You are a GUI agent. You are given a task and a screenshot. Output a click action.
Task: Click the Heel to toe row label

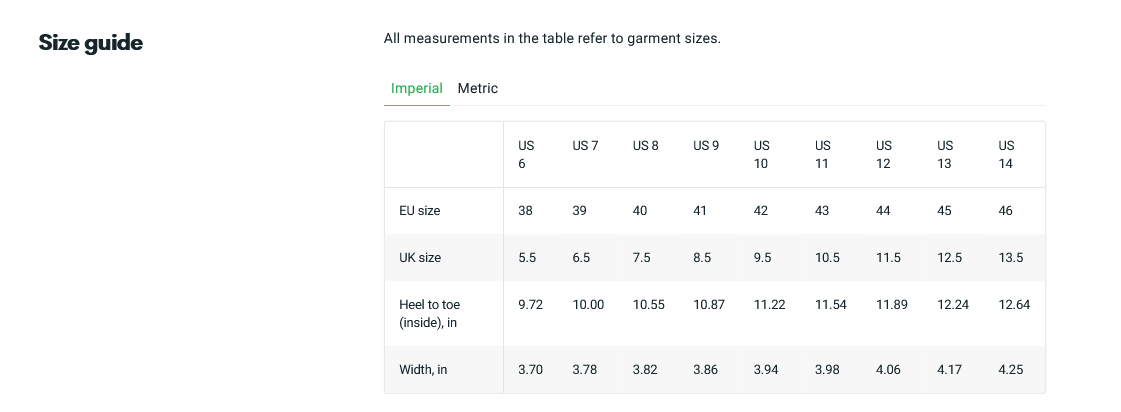point(430,314)
